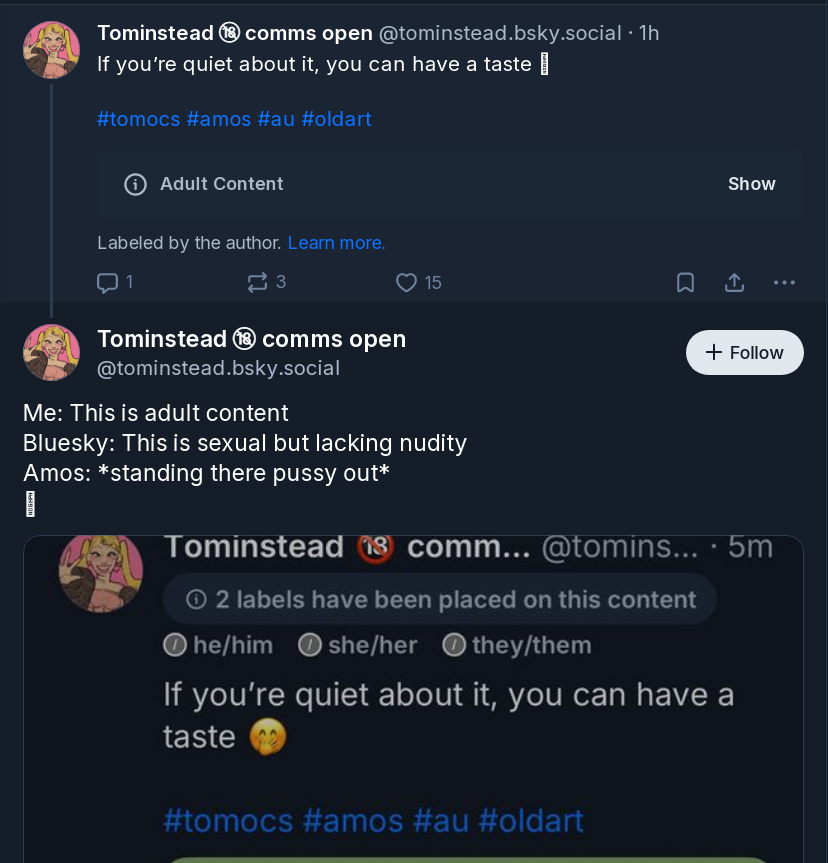Image resolution: width=828 pixels, height=863 pixels.
Task: Repost the top post
Action: click(x=257, y=283)
